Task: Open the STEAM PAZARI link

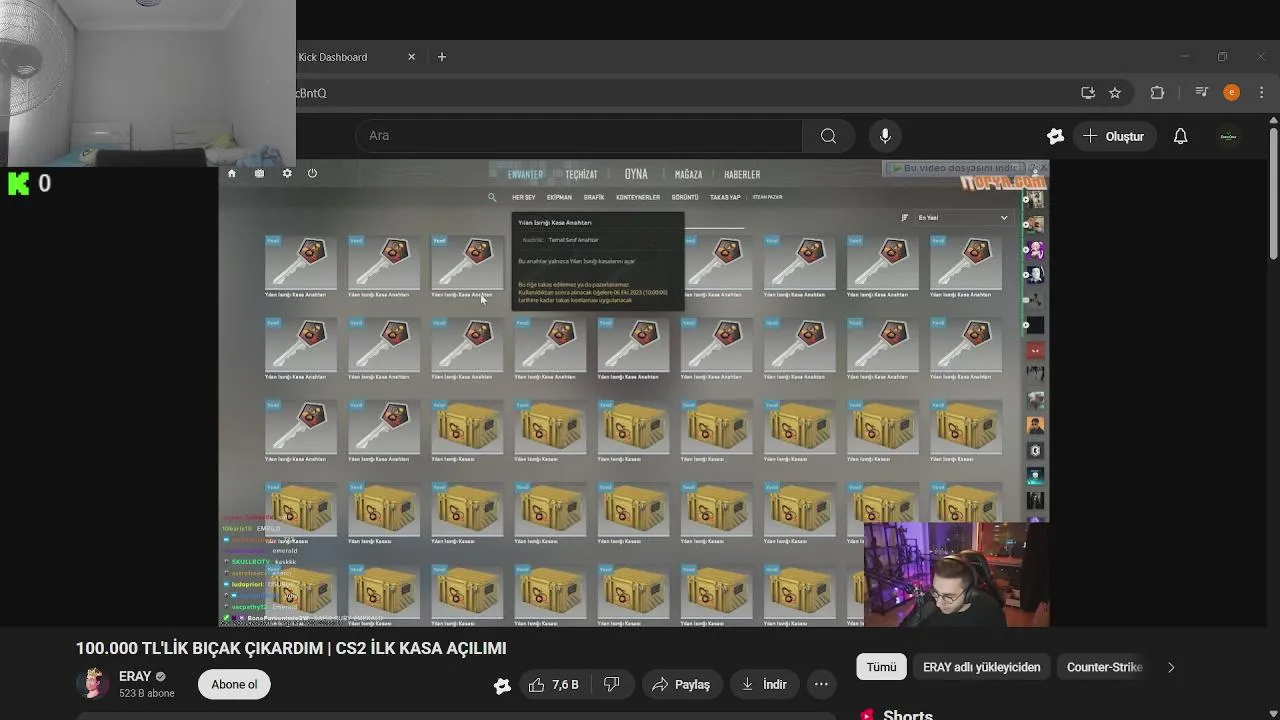Action: point(768,197)
